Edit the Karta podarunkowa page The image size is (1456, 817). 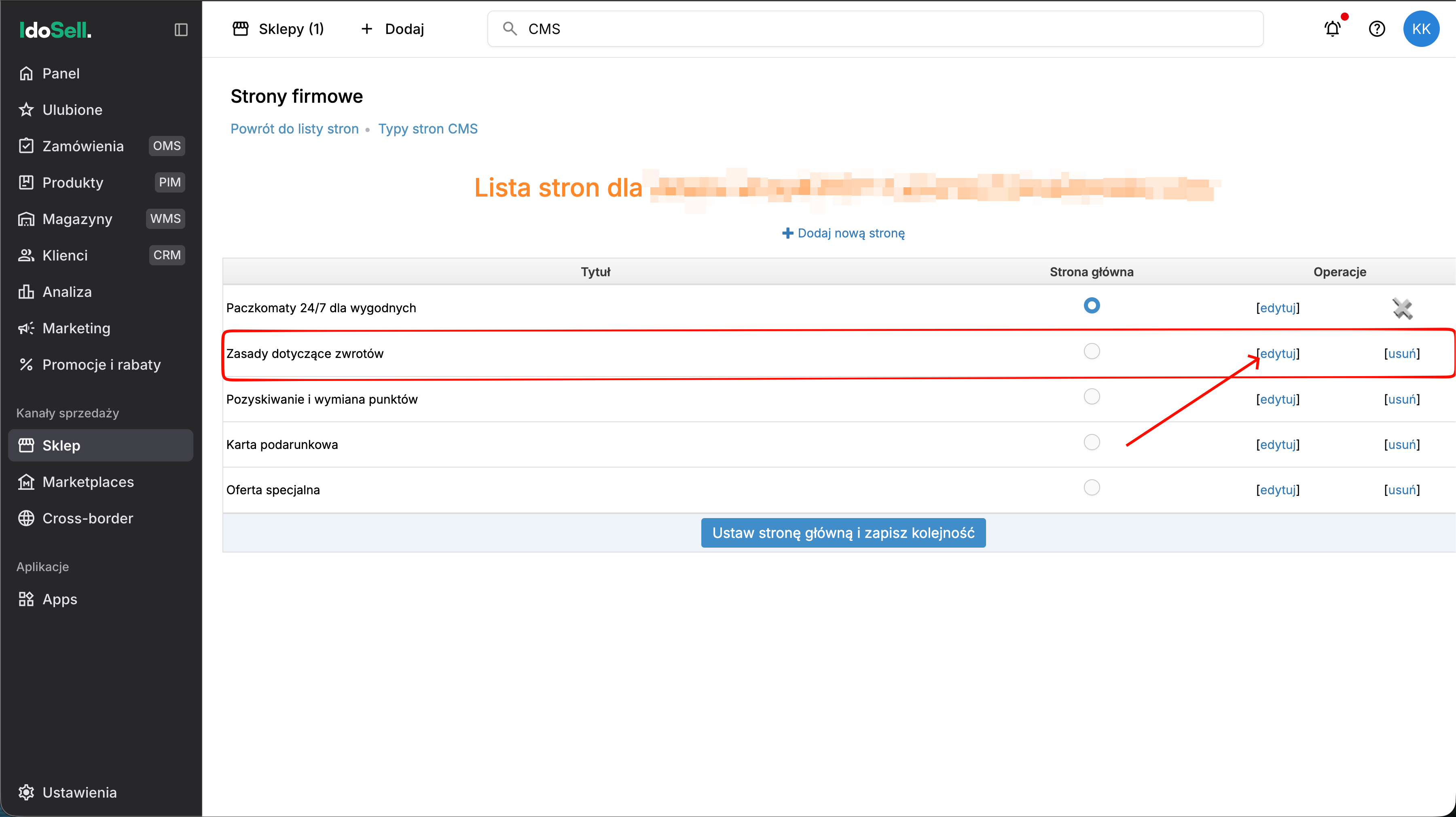(x=1278, y=444)
